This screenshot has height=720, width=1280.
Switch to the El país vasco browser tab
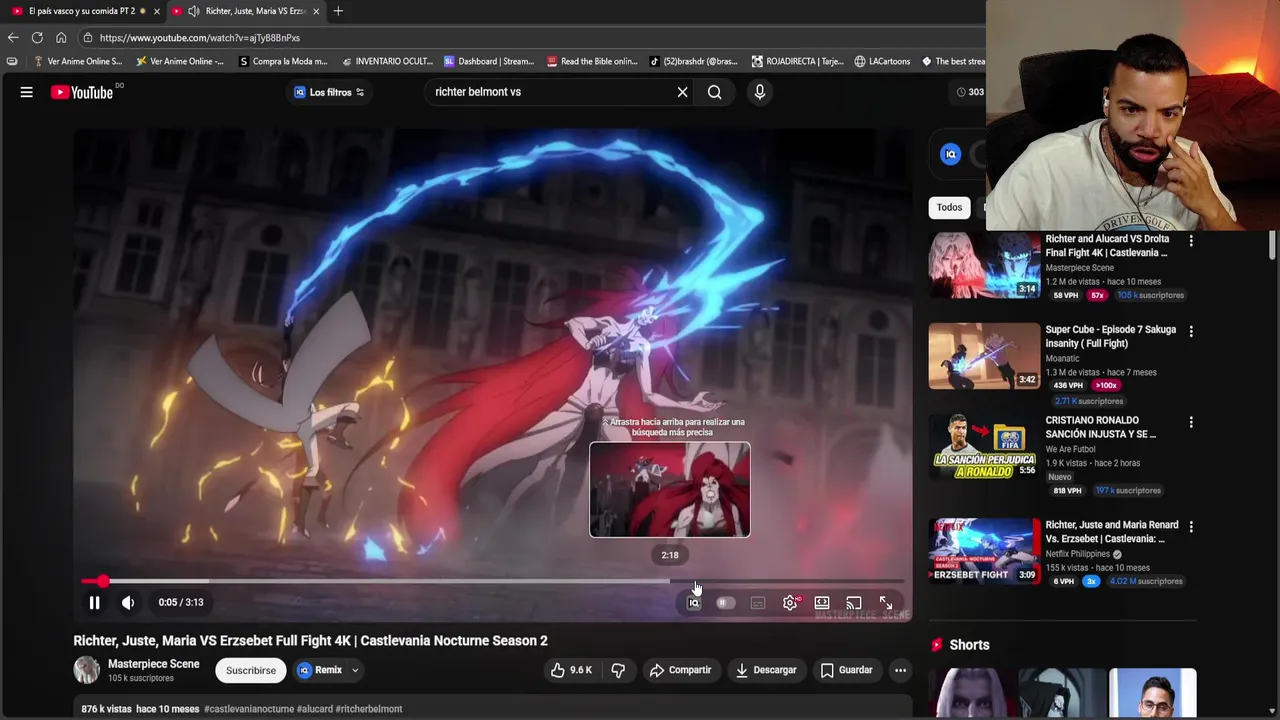(82, 11)
